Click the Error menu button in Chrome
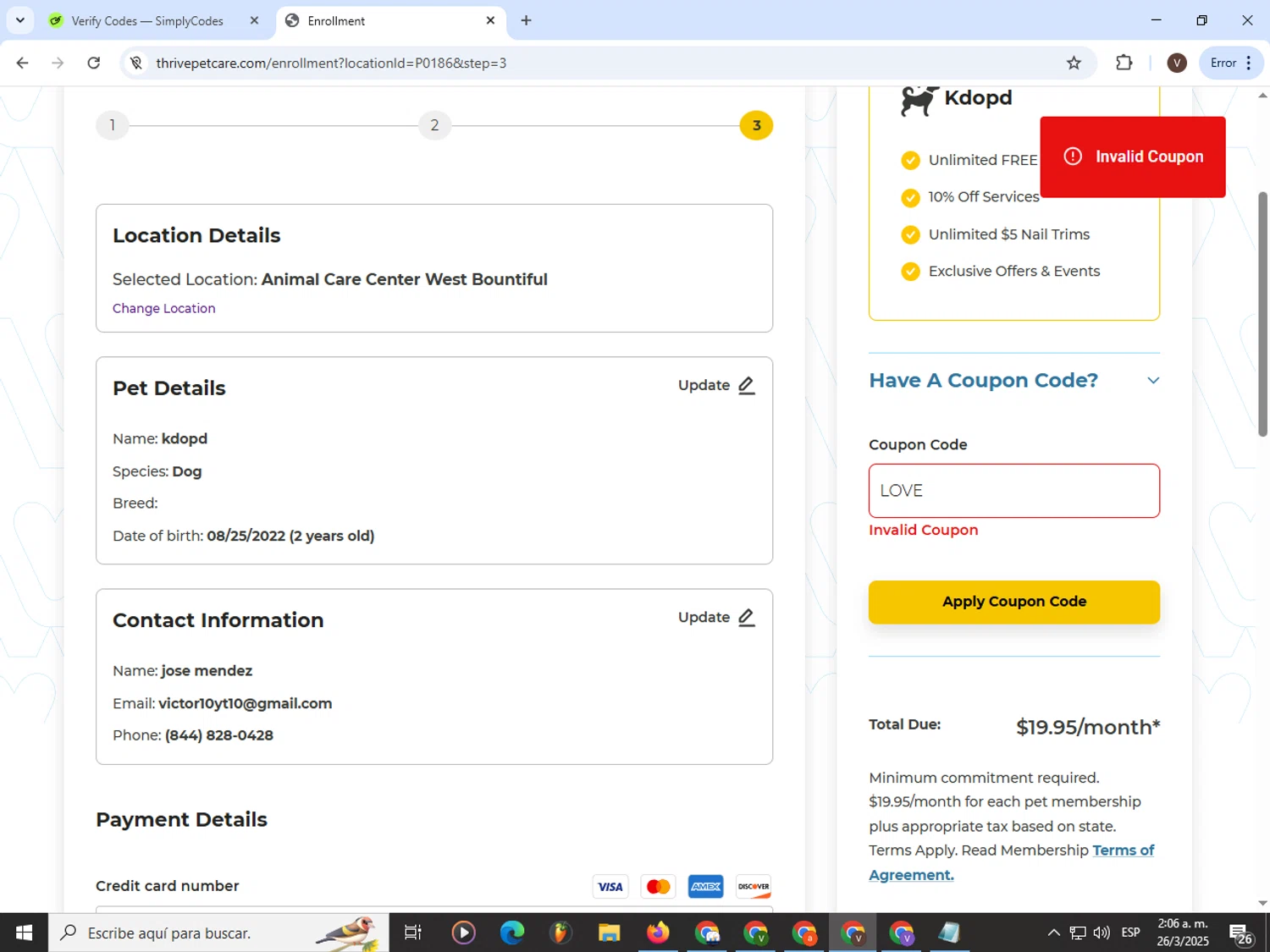Image resolution: width=1270 pixels, height=952 pixels. click(1231, 63)
